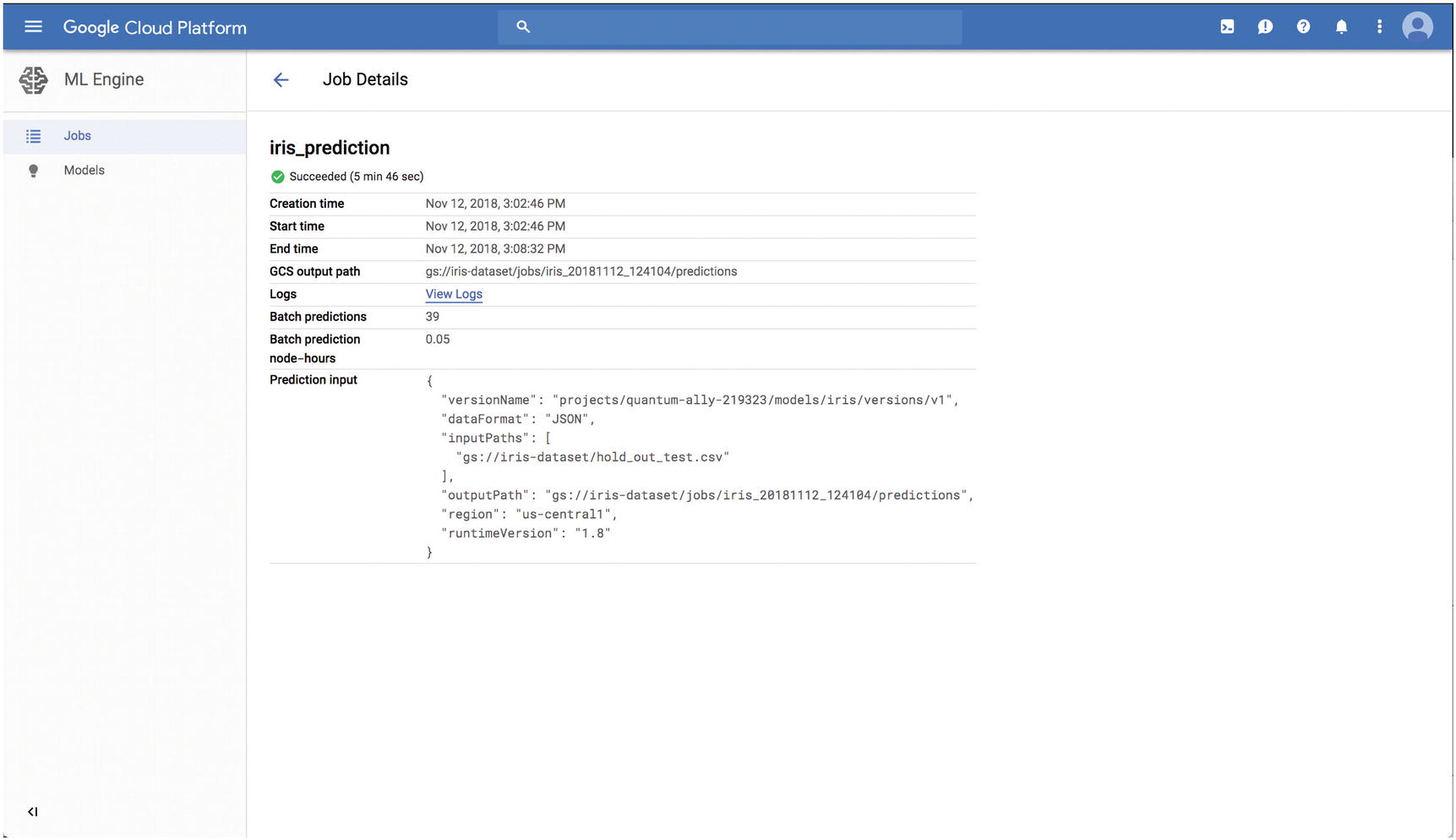Click the outputPath line in JSON
This screenshot has height=840, width=1456.
[x=707, y=495]
